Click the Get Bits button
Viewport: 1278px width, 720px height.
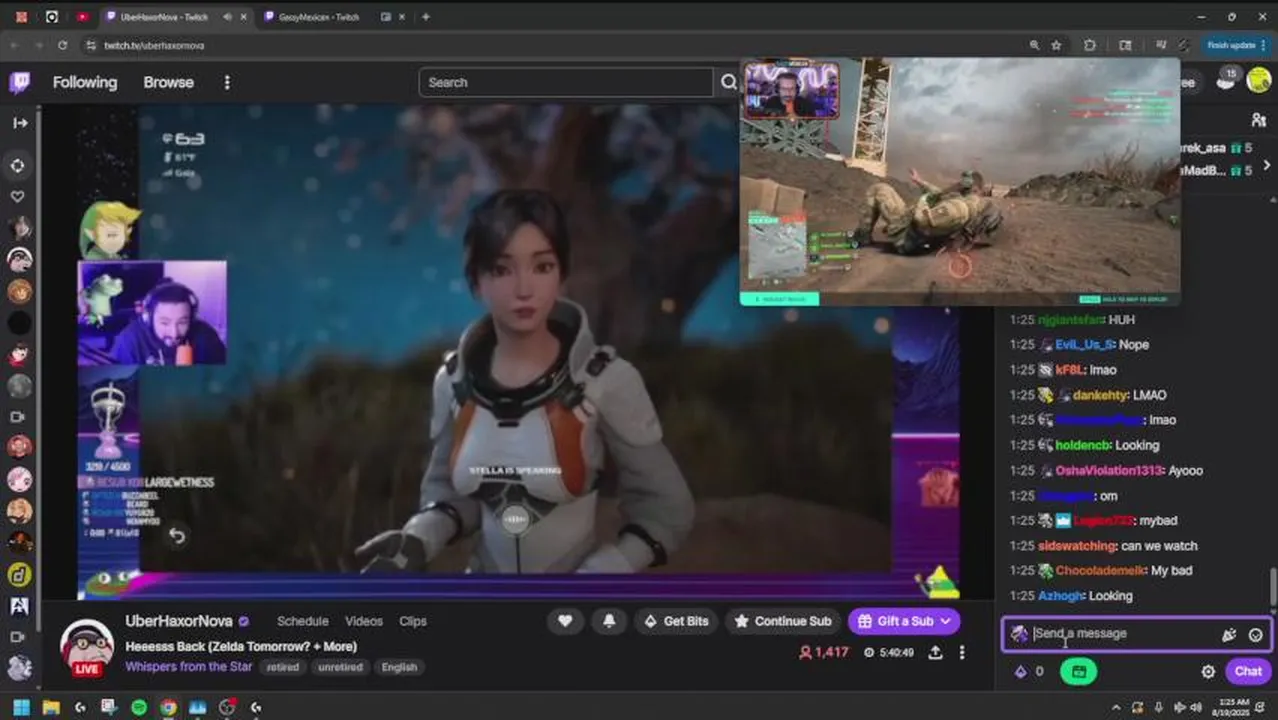tap(676, 621)
